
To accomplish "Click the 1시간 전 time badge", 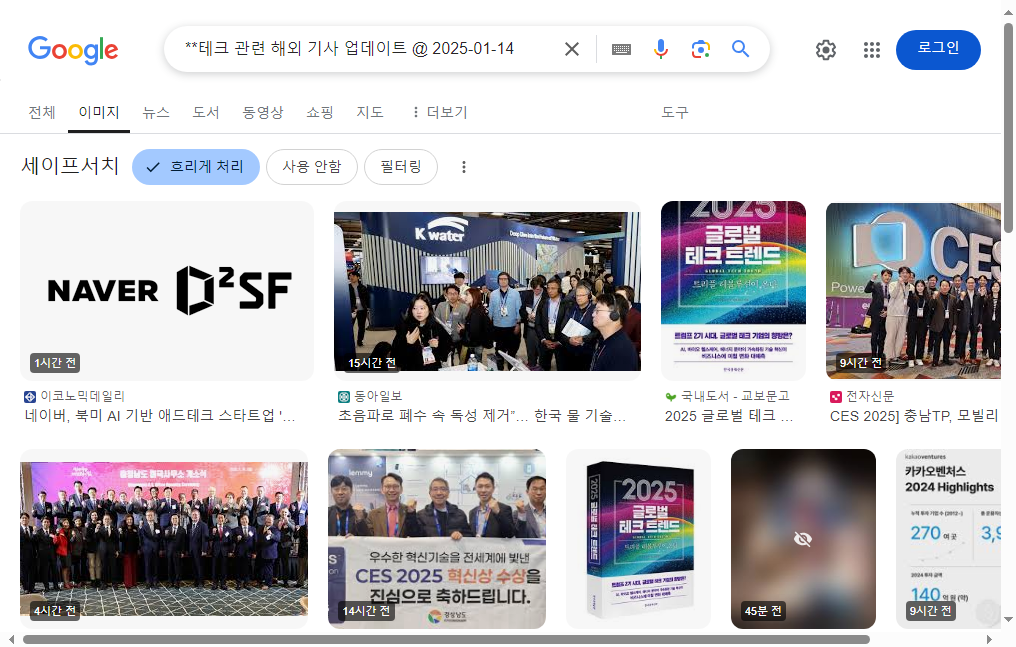I will click(55, 363).
